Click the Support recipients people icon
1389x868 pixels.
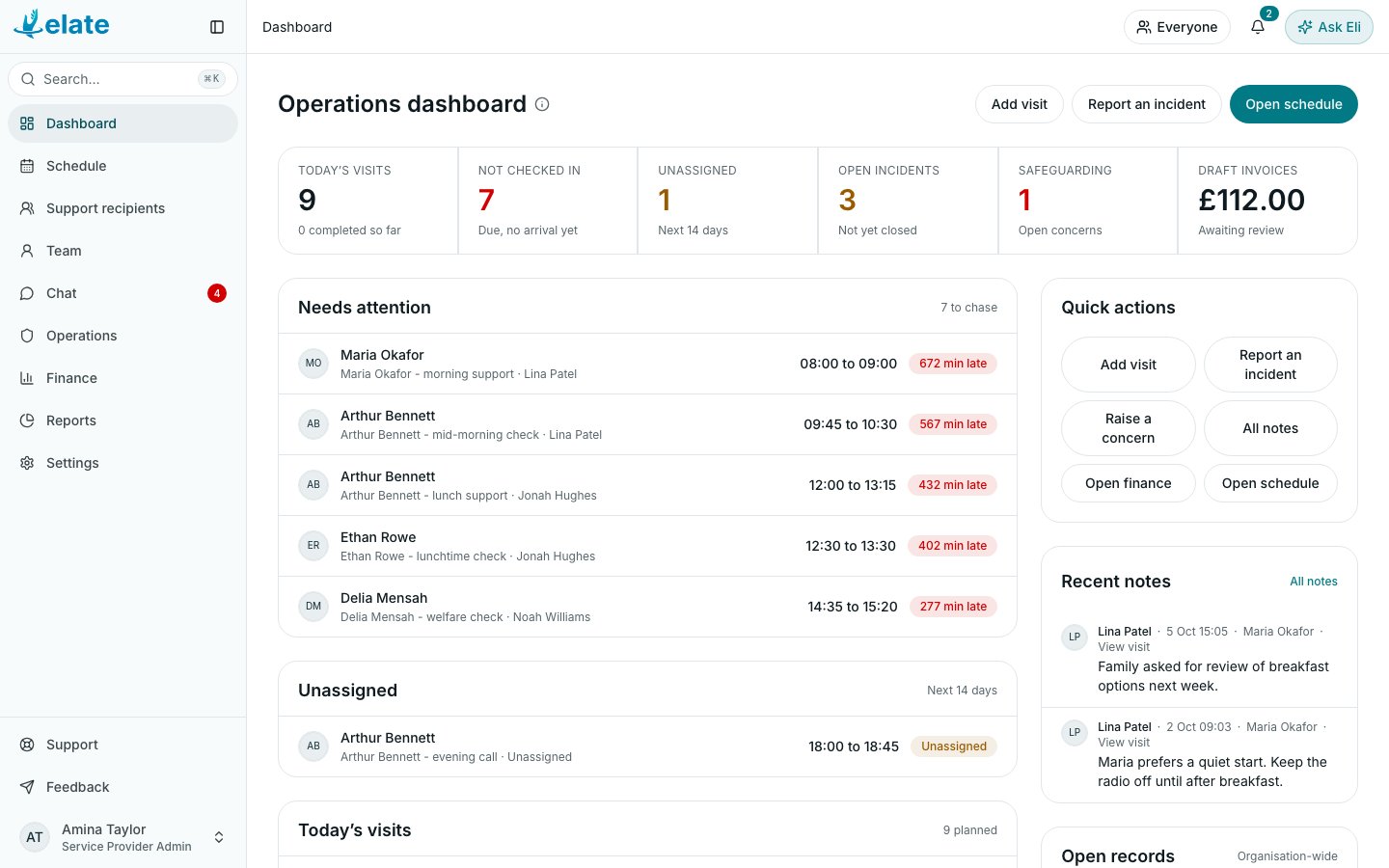[27, 208]
